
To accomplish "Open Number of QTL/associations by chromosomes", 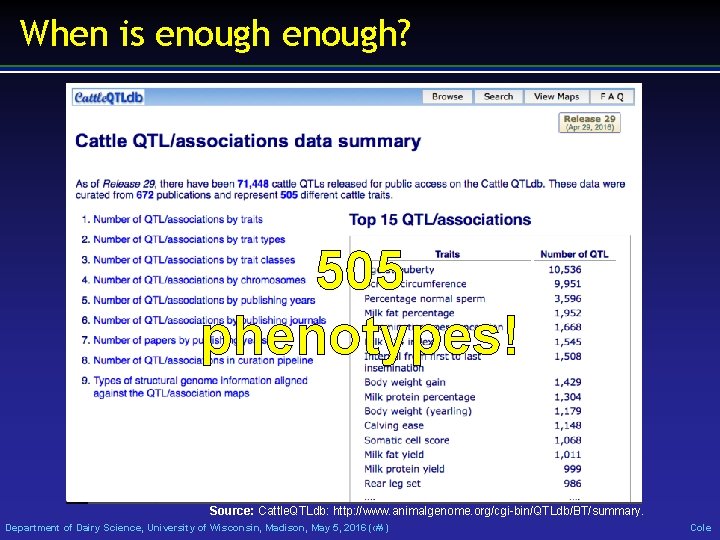I will (199, 280).
